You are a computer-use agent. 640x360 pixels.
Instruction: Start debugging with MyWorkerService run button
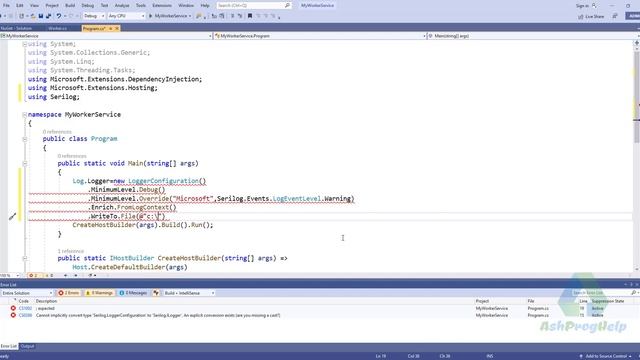click(169, 16)
